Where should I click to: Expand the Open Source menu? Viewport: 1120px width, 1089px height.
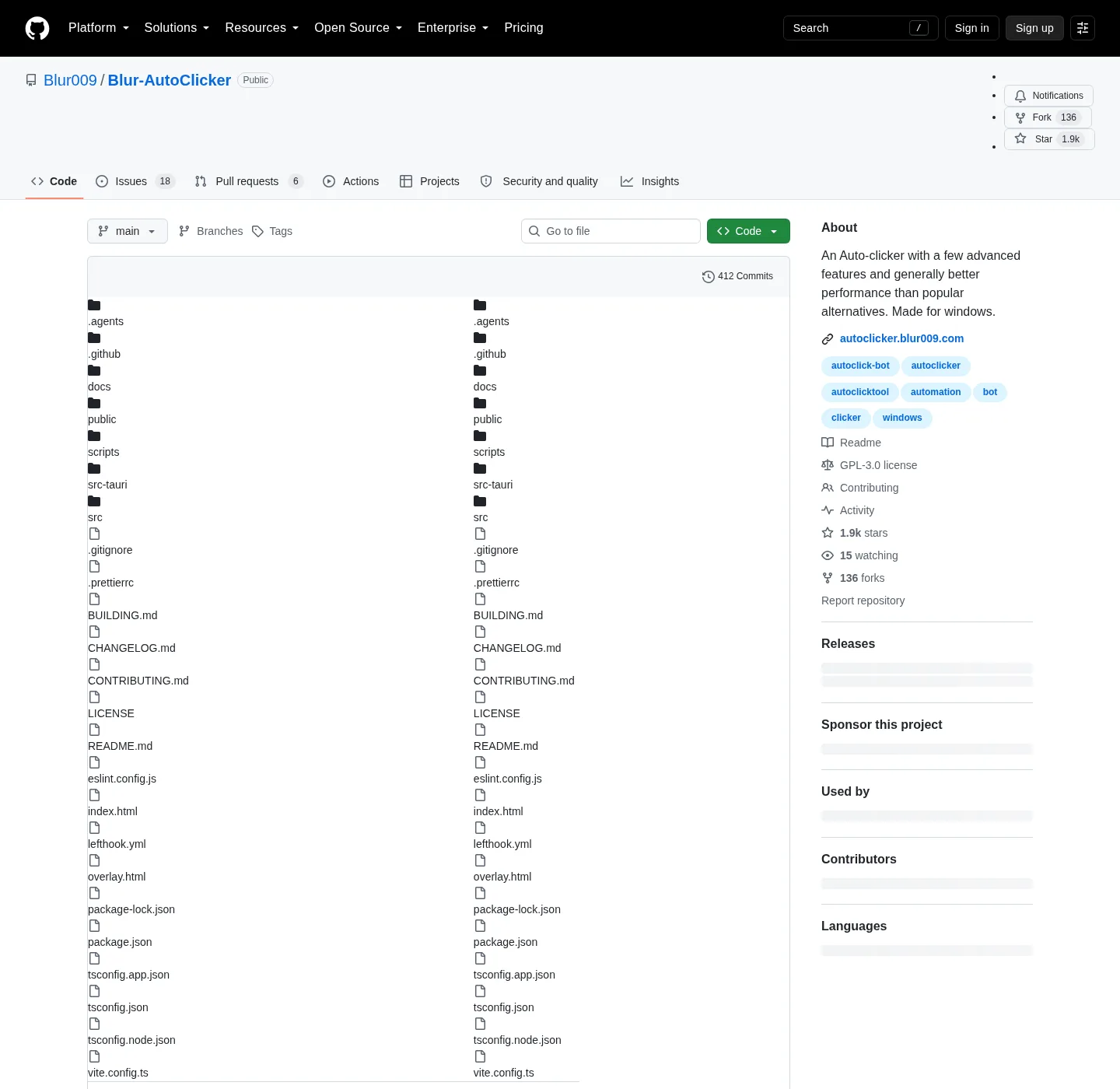pos(359,28)
